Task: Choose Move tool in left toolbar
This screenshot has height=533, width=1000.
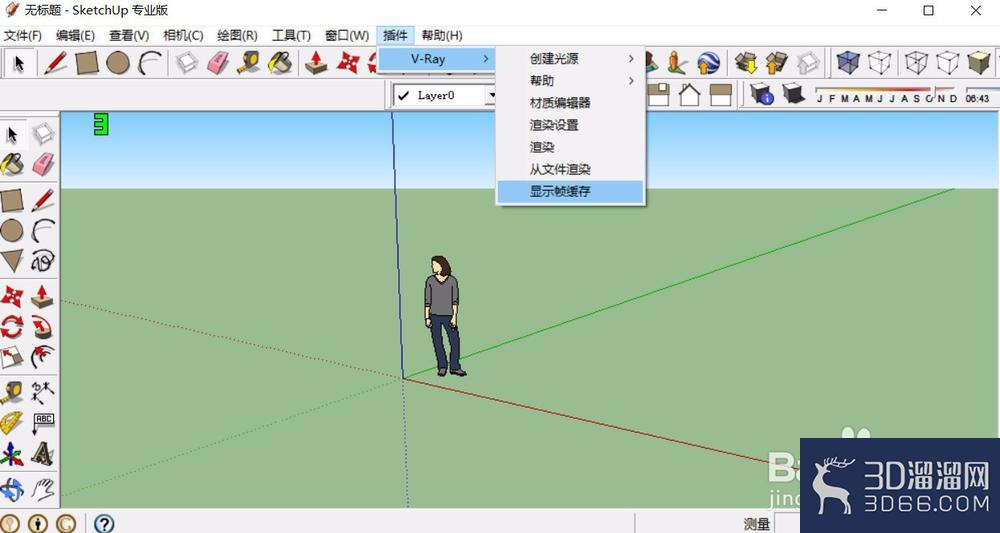Action: tap(11, 296)
